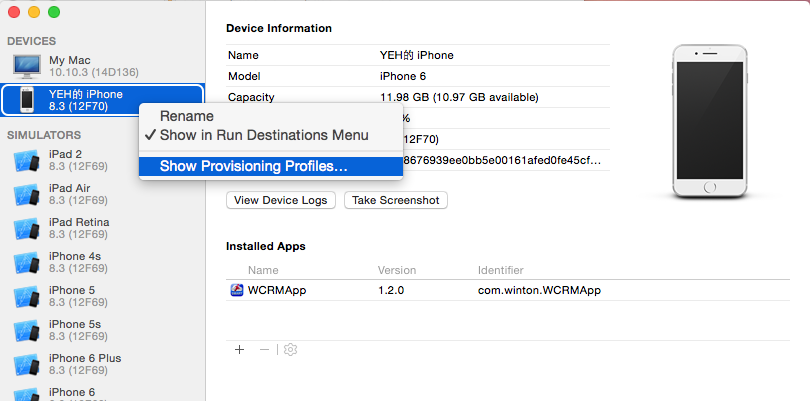
Task: Select iPhone 5 simulator icon
Action: (27, 297)
